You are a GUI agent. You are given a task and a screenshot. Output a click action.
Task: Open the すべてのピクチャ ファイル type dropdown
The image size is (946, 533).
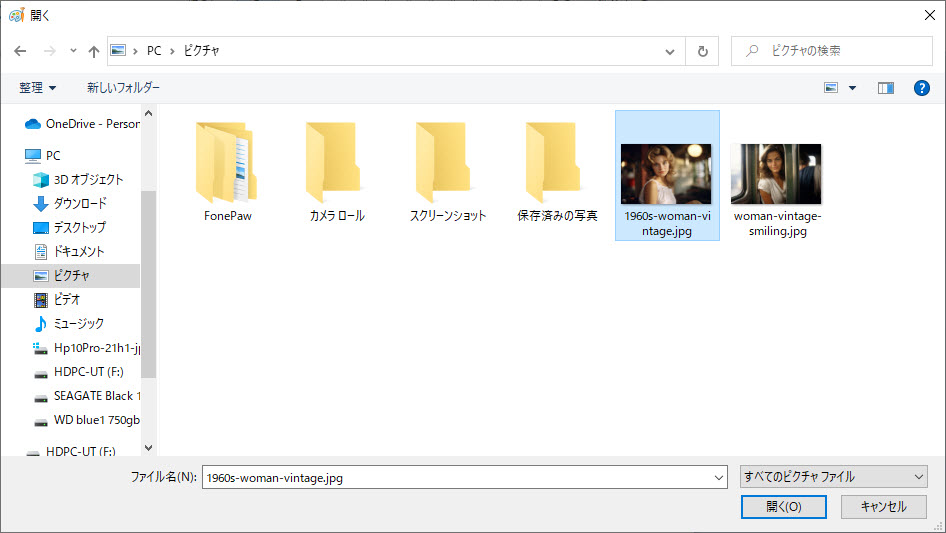pyautogui.click(x=833, y=477)
